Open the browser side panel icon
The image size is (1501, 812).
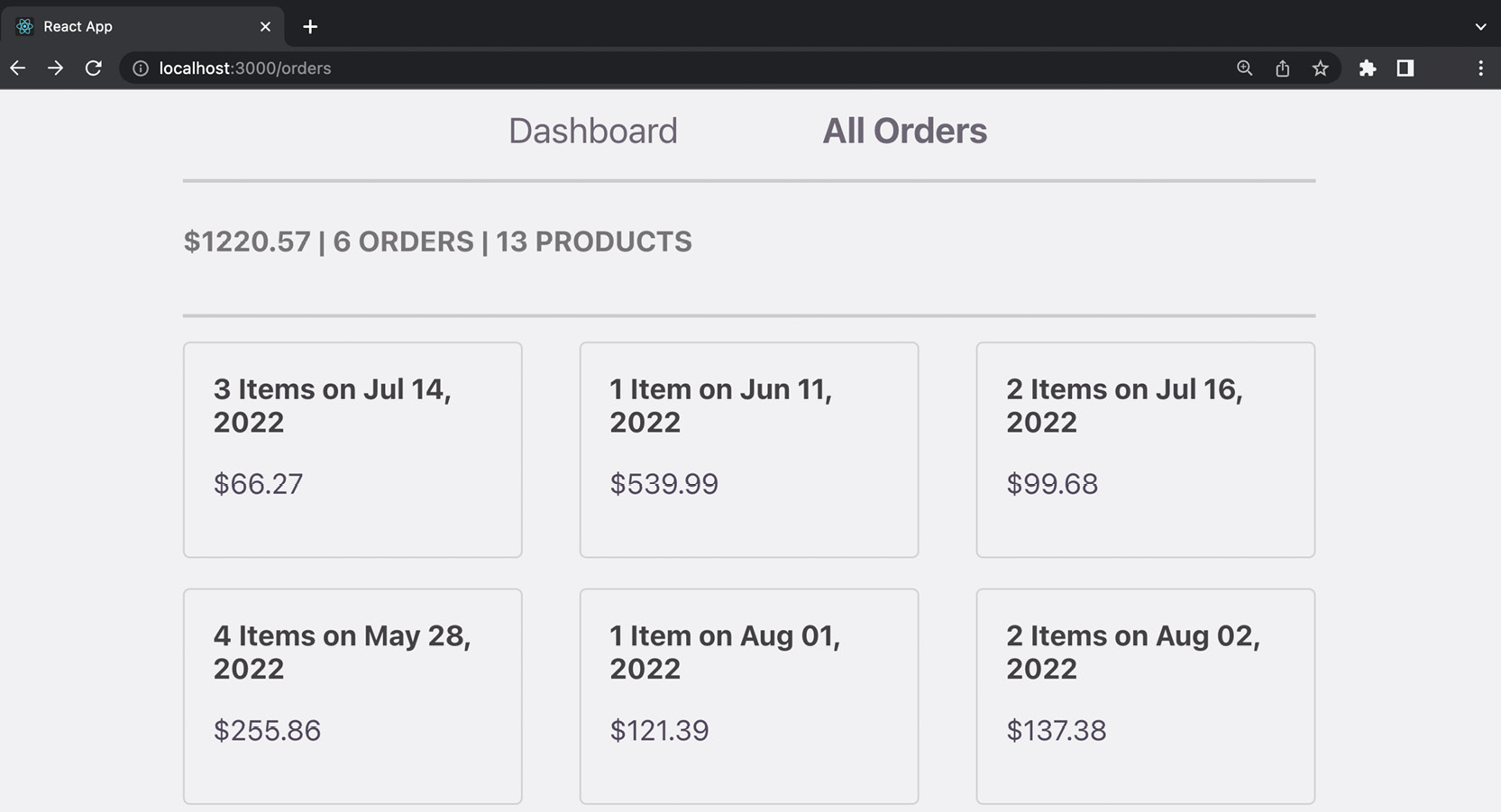(1405, 68)
